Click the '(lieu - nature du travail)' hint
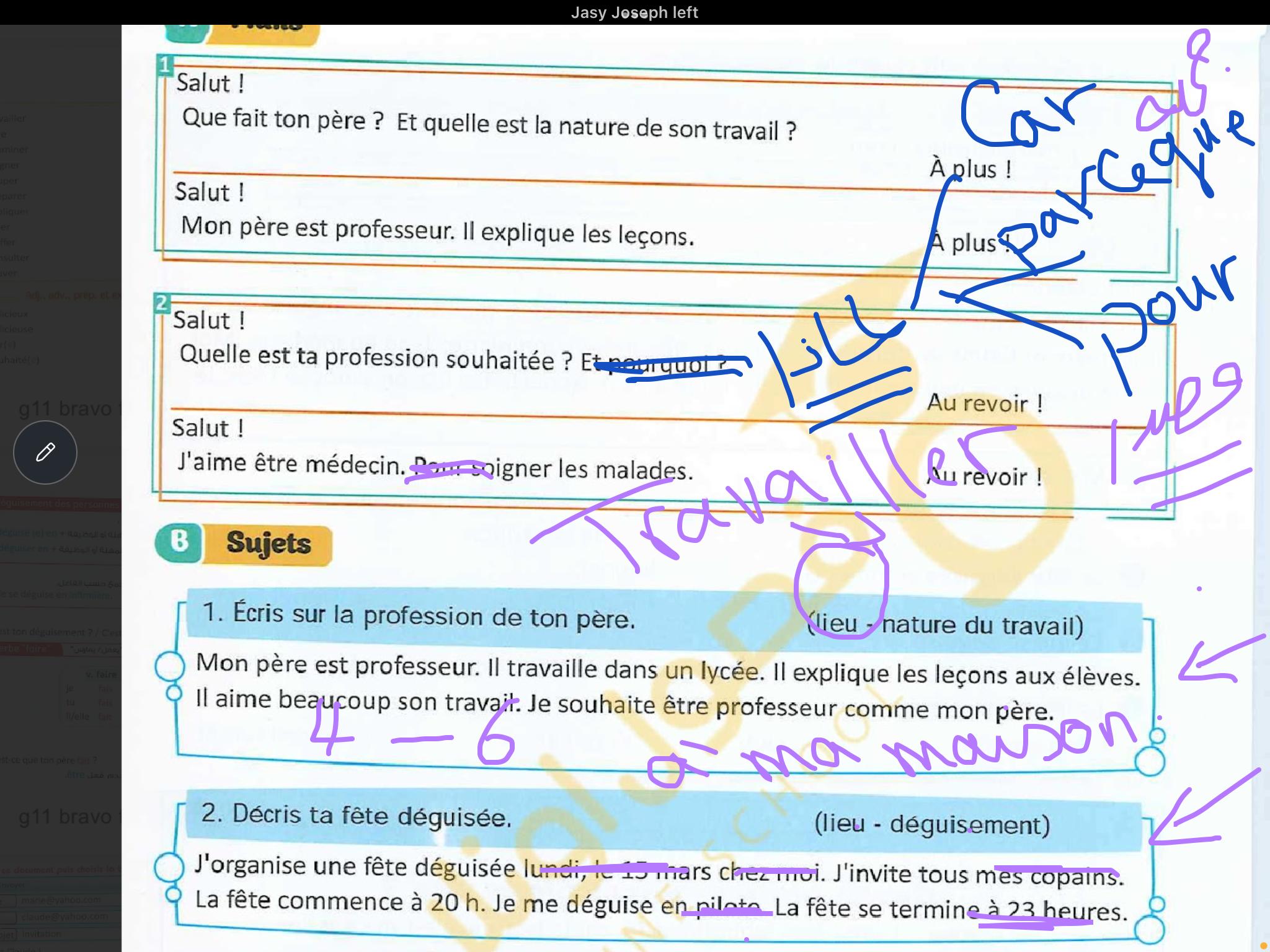The width and height of the screenshot is (1270, 952). (x=945, y=625)
